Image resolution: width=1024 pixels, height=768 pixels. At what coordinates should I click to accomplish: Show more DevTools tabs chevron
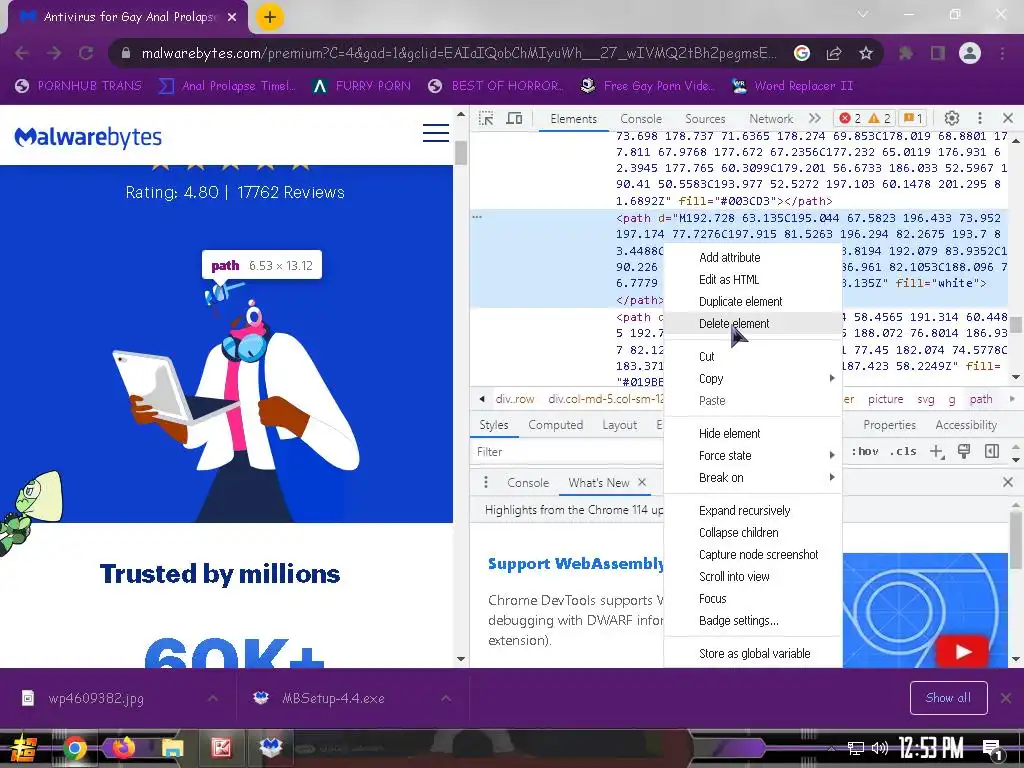point(814,118)
